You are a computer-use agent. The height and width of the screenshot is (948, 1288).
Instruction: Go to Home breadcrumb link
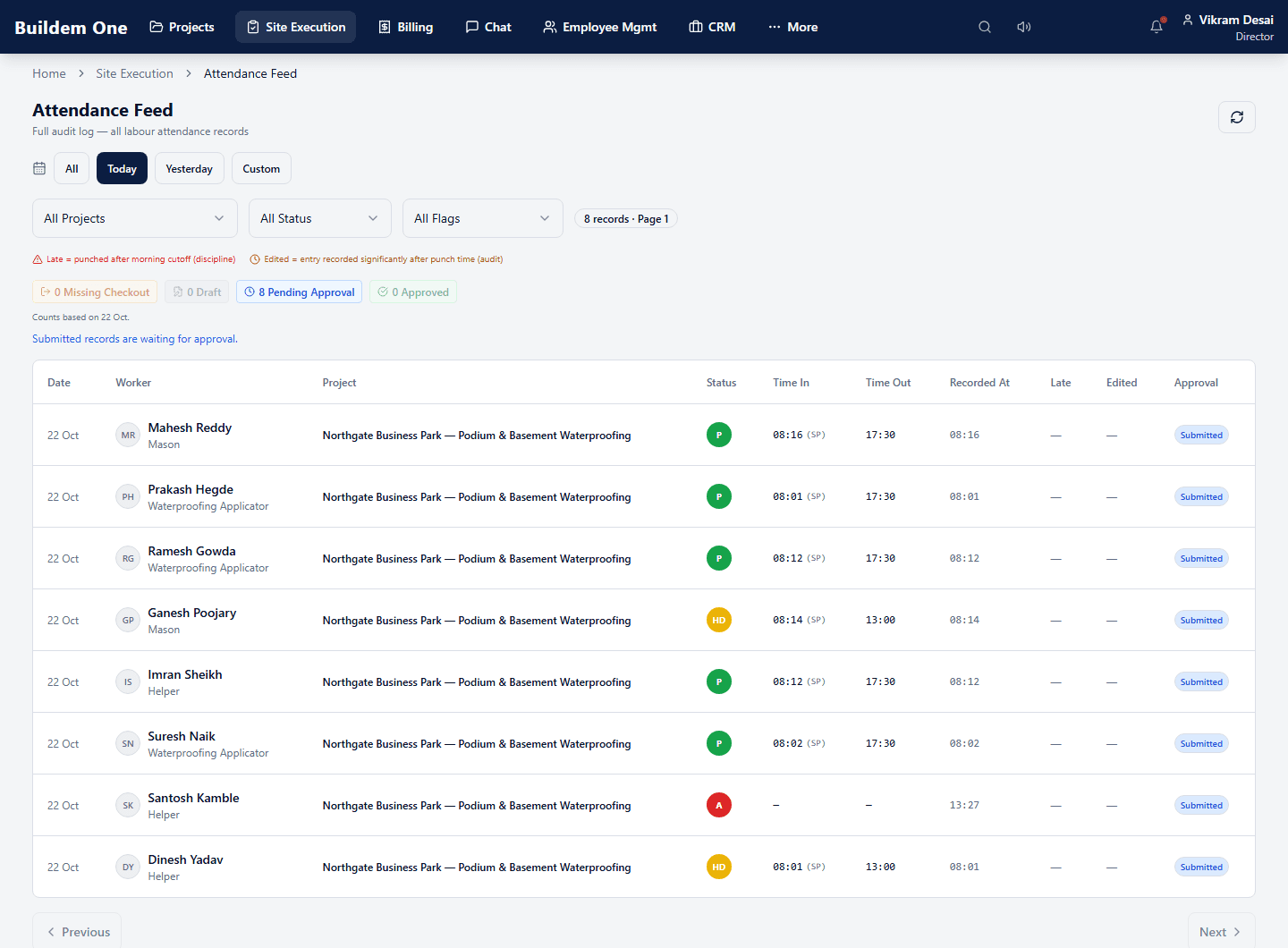tap(49, 73)
